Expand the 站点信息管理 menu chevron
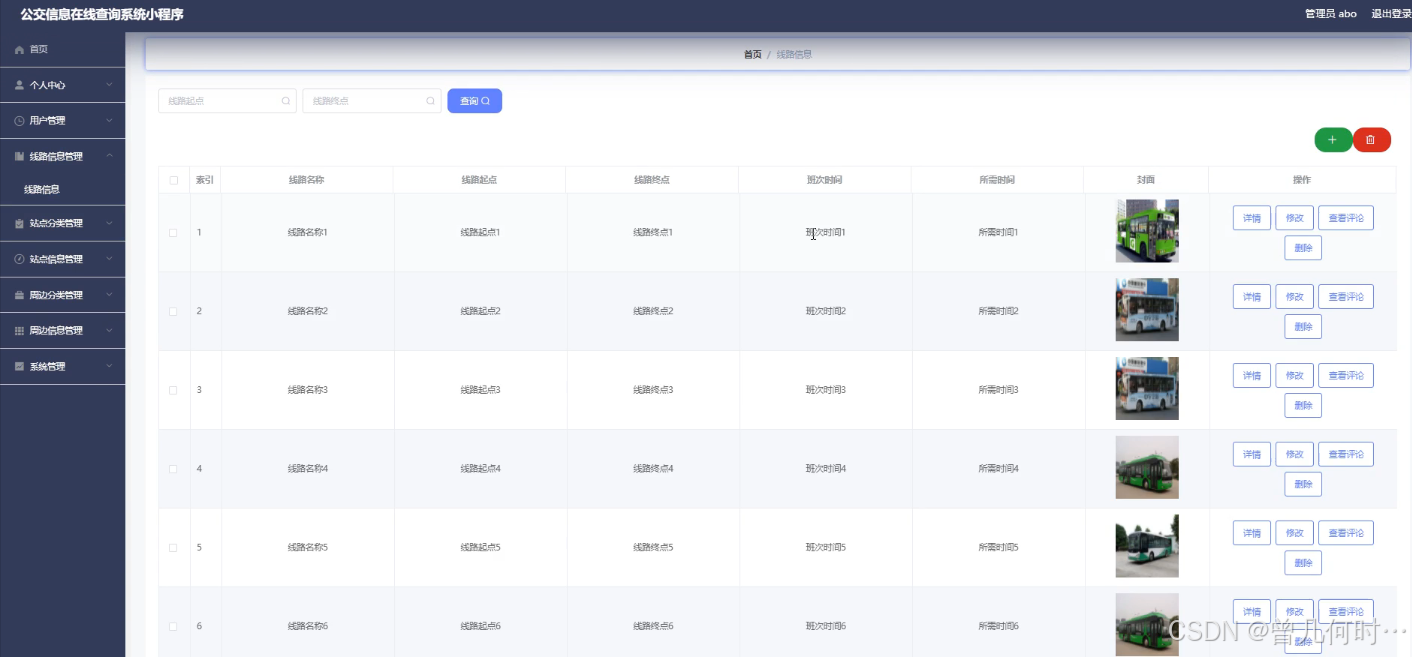The image size is (1412, 657). coord(109,259)
